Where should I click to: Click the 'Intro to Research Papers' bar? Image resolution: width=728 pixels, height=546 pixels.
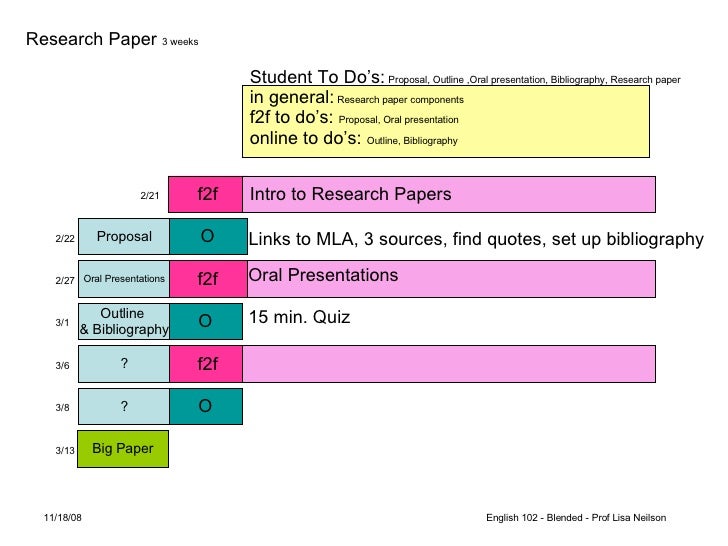(449, 194)
